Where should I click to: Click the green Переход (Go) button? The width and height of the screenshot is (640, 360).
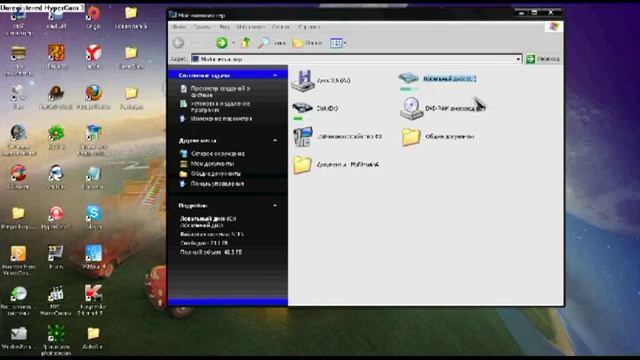542,59
